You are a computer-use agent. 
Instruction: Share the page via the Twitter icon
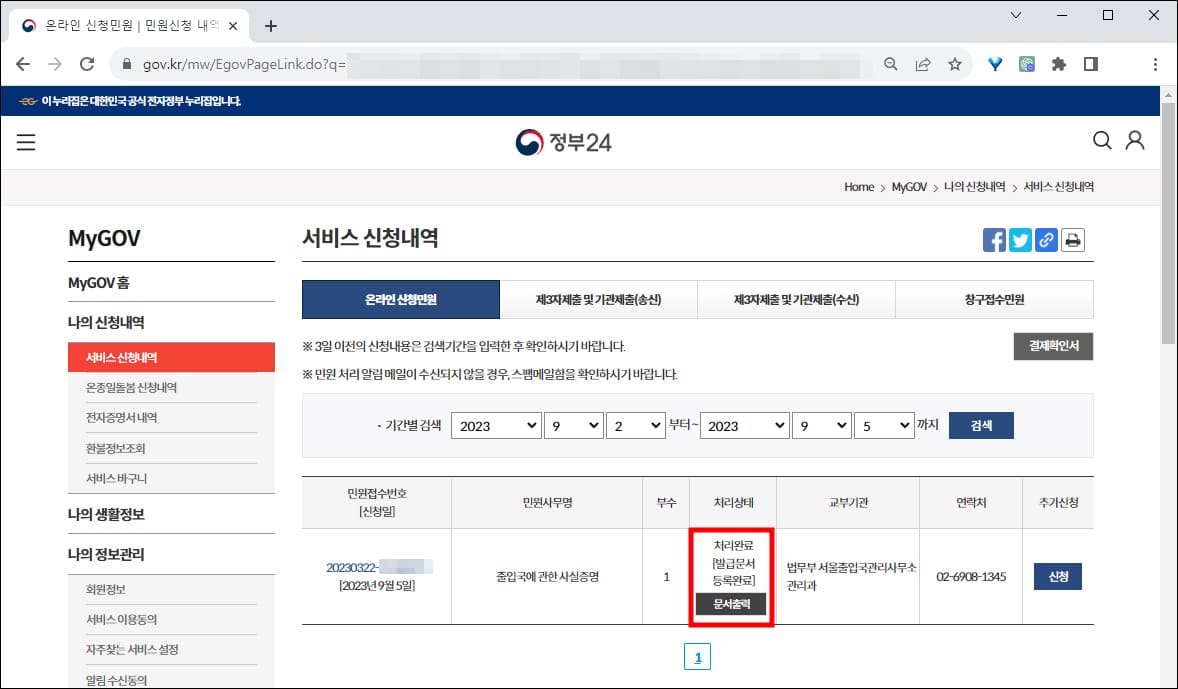click(x=1020, y=240)
